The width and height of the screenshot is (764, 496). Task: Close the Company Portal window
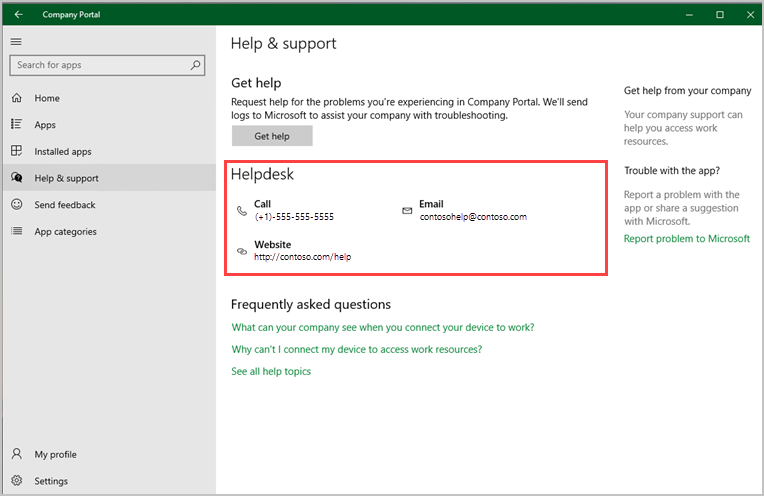click(750, 15)
